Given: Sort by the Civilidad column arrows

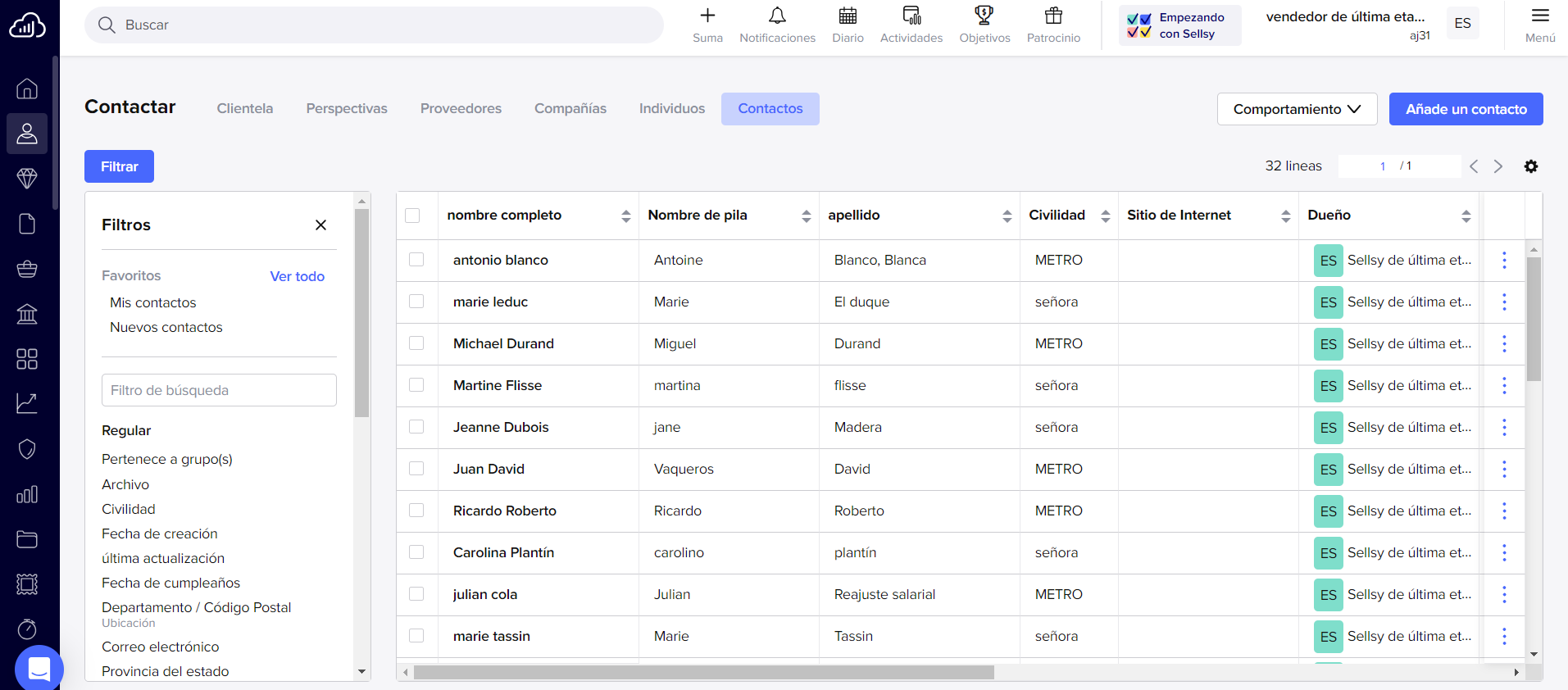Looking at the screenshot, I should point(1105,216).
